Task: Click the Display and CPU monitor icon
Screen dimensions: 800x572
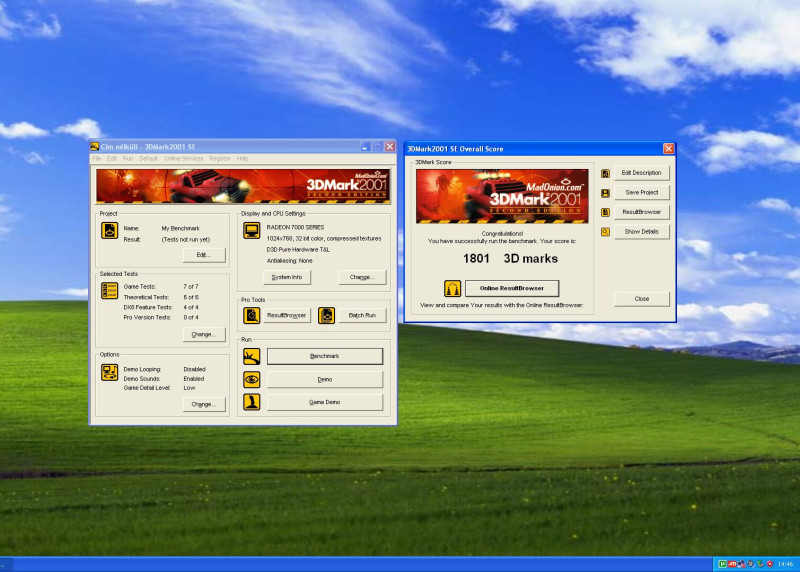Action: pyautogui.click(x=252, y=231)
